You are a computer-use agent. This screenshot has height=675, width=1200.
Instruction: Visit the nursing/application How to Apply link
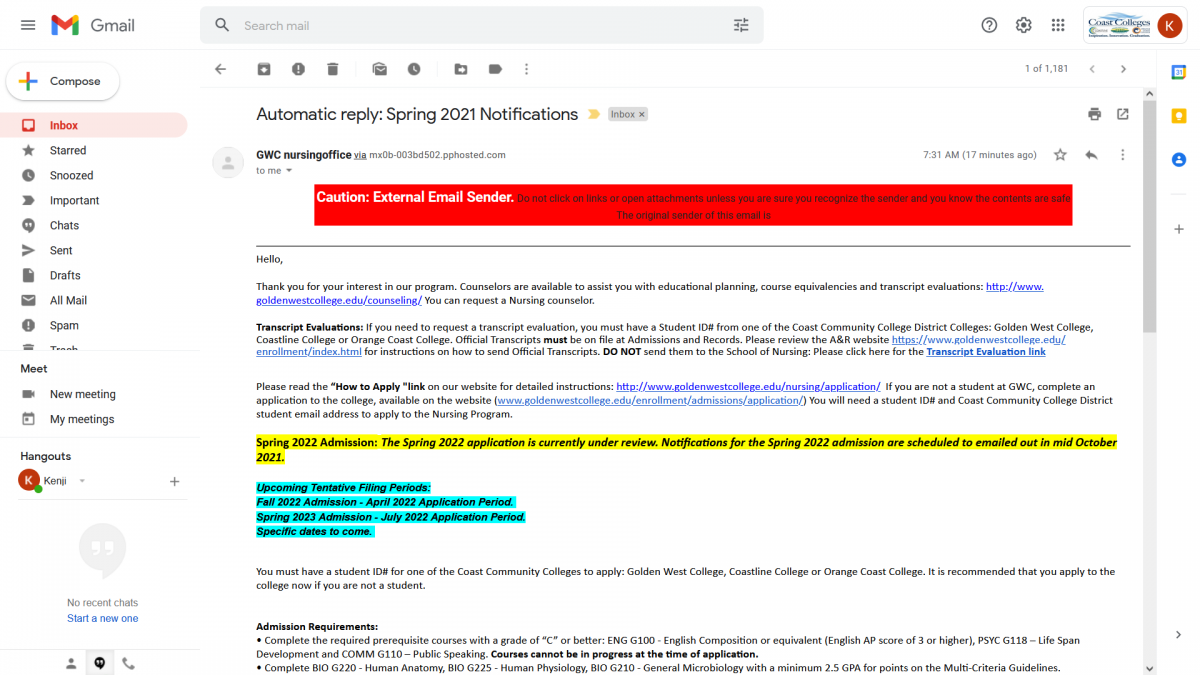tap(748, 386)
